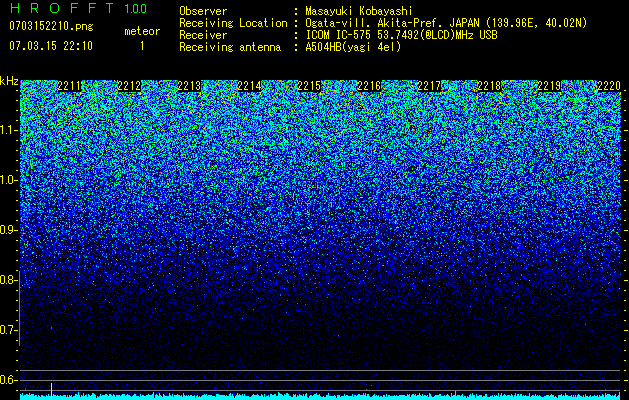Click the 0.6 frequency axis label
This screenshot has height=400, width=629.
coord(8,380)
